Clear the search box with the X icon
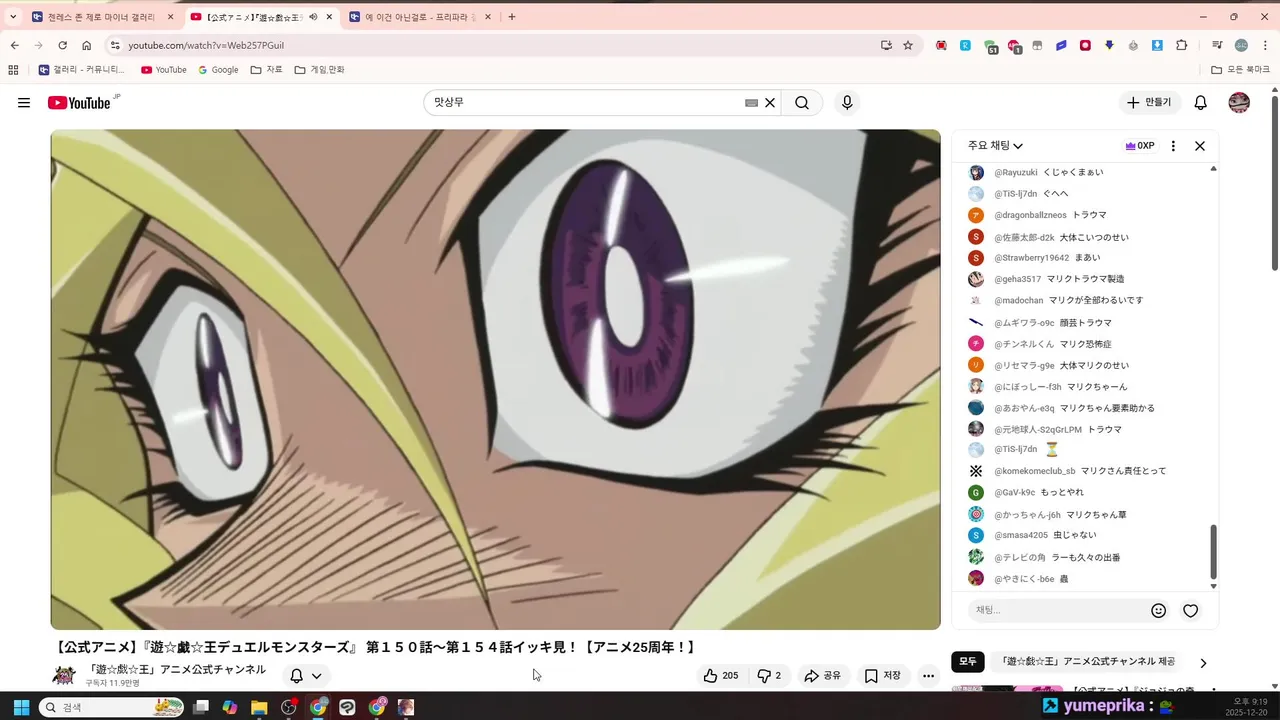Screen dimensions: 1280x720 [x=770, y=103]
